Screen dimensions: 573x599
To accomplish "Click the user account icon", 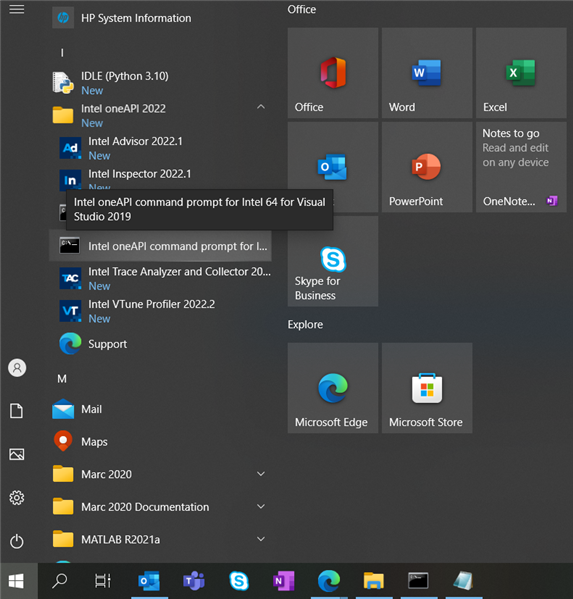I will click(x=17, y=368).
